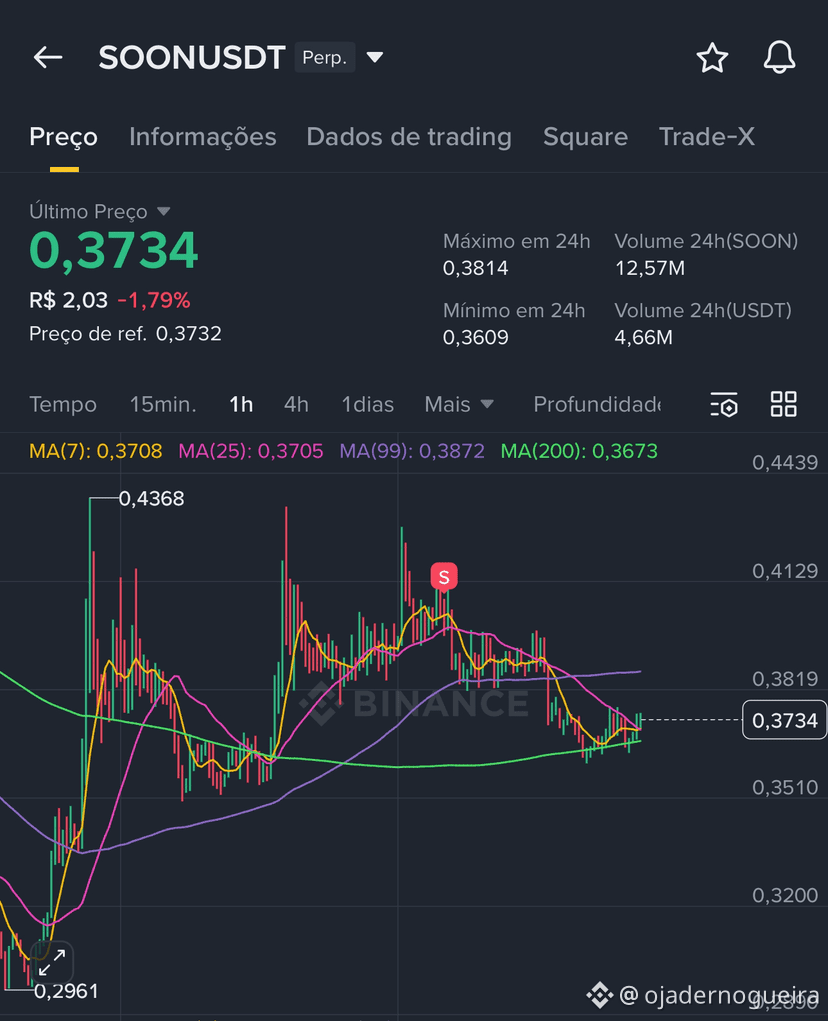Select the 15min. chart interval
Screen dimensions: 828x1021
coord(163,404)
